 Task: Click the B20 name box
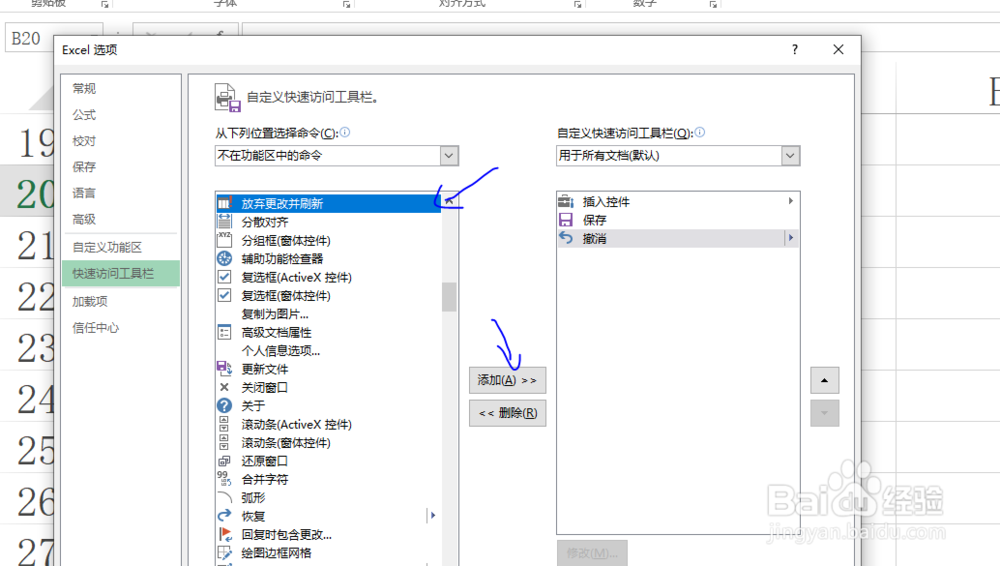[x=54, y=38]
